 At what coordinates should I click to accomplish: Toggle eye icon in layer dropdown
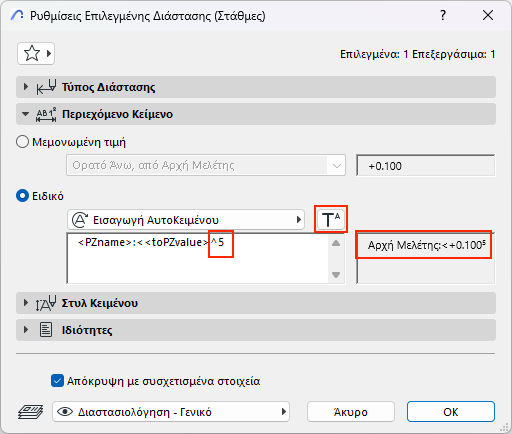[x=65, y=412]
